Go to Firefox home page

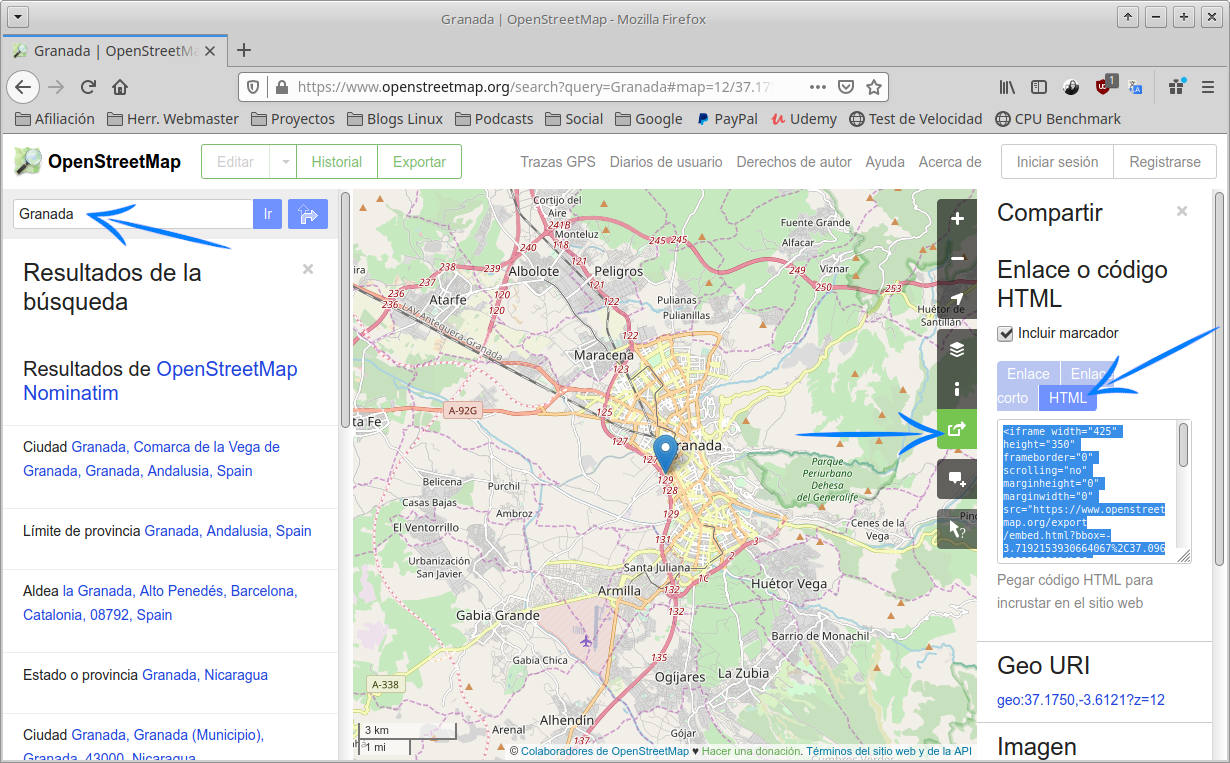120,87
